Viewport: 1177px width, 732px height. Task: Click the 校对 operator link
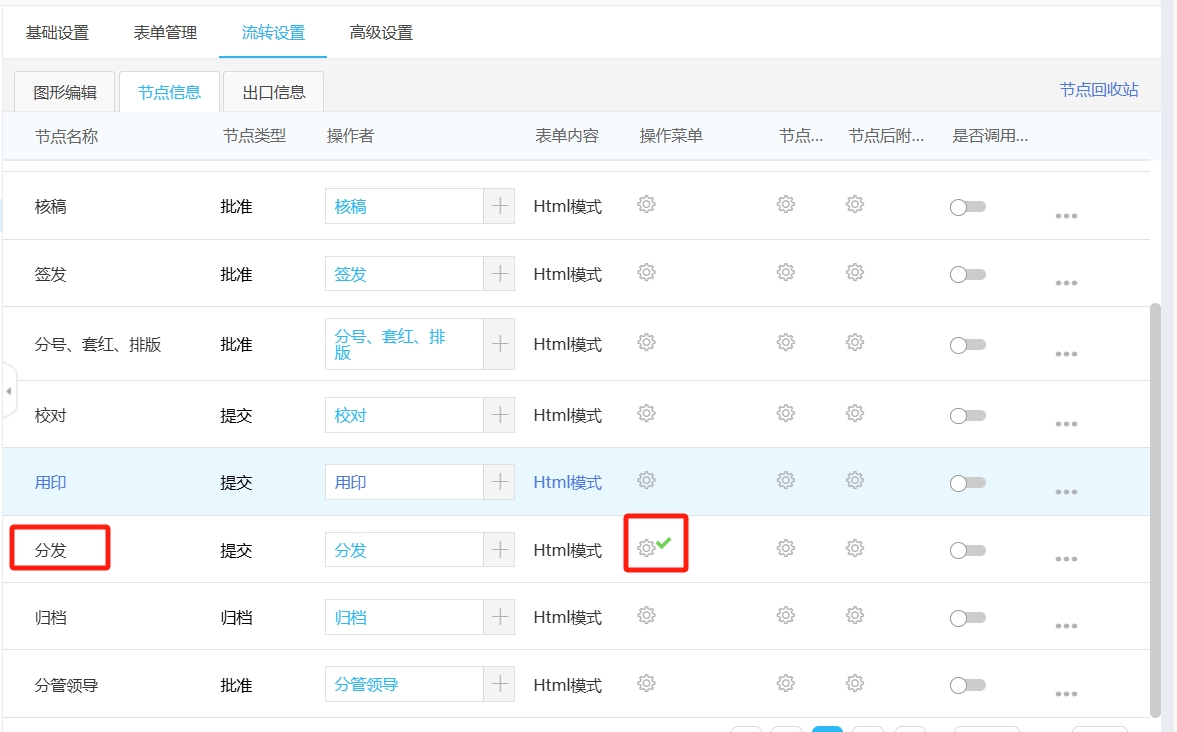click(x=351, y=415)
